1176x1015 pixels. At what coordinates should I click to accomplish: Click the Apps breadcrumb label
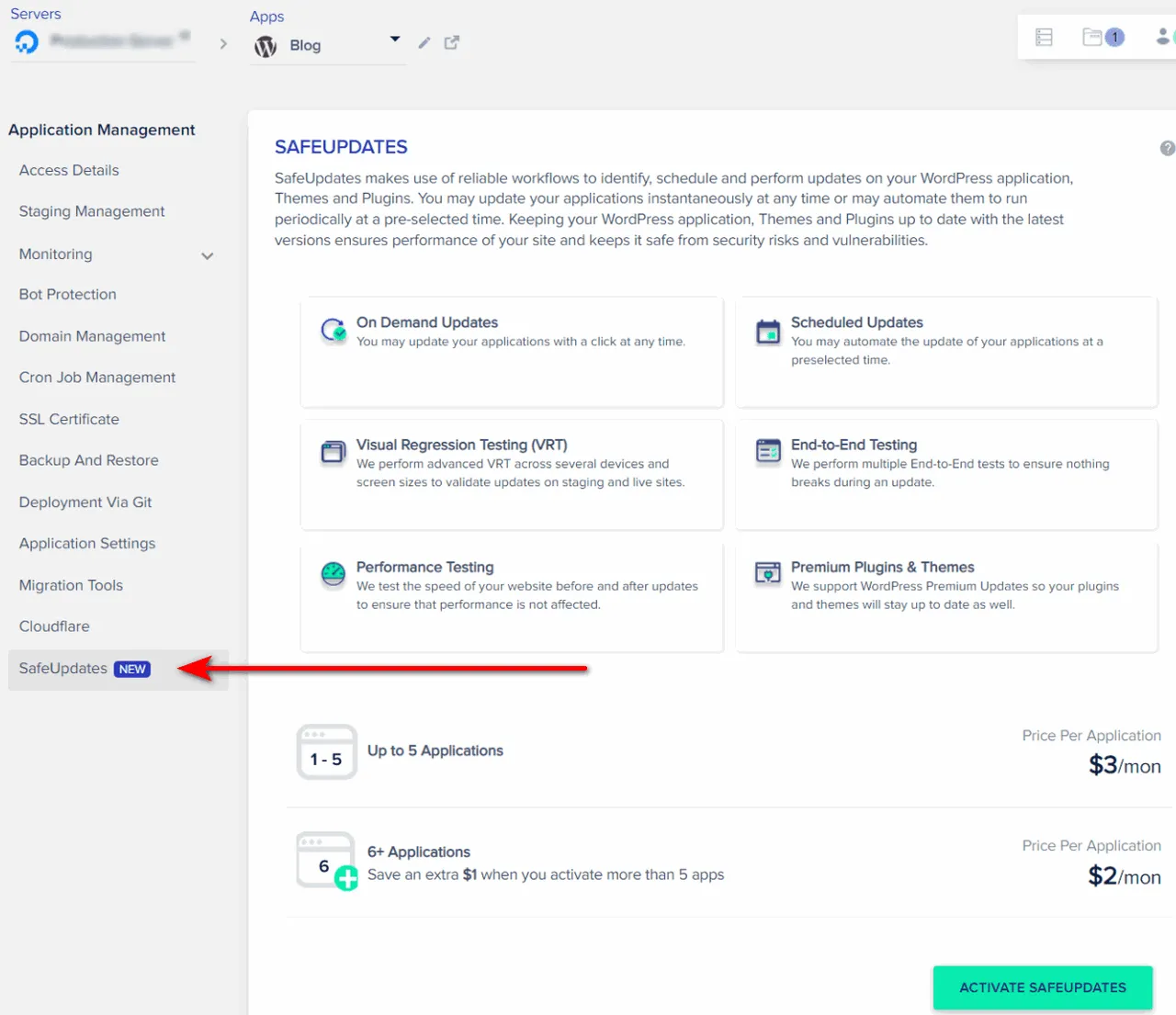click(266, 17)
